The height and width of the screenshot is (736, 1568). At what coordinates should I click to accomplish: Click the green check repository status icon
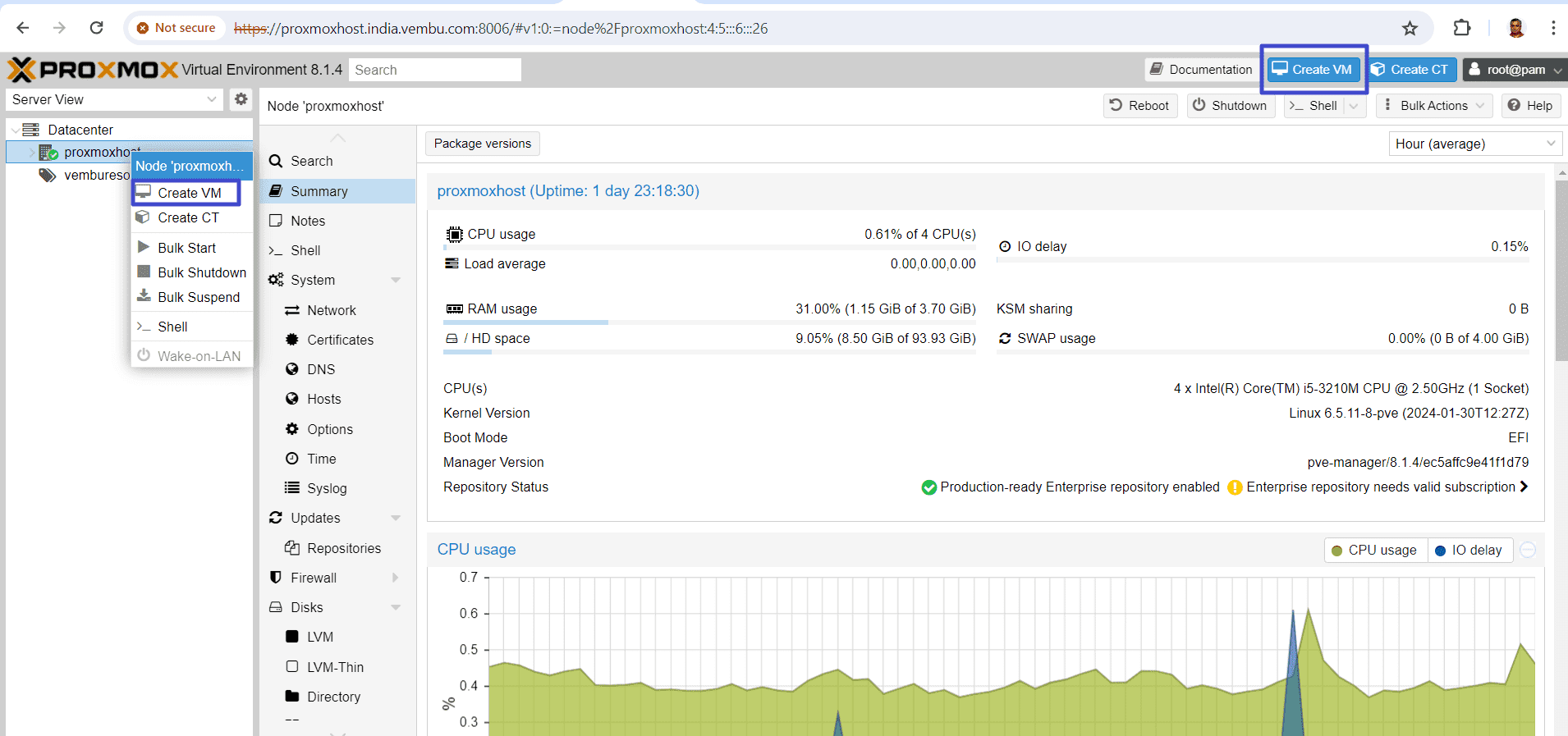pos(929,487)
